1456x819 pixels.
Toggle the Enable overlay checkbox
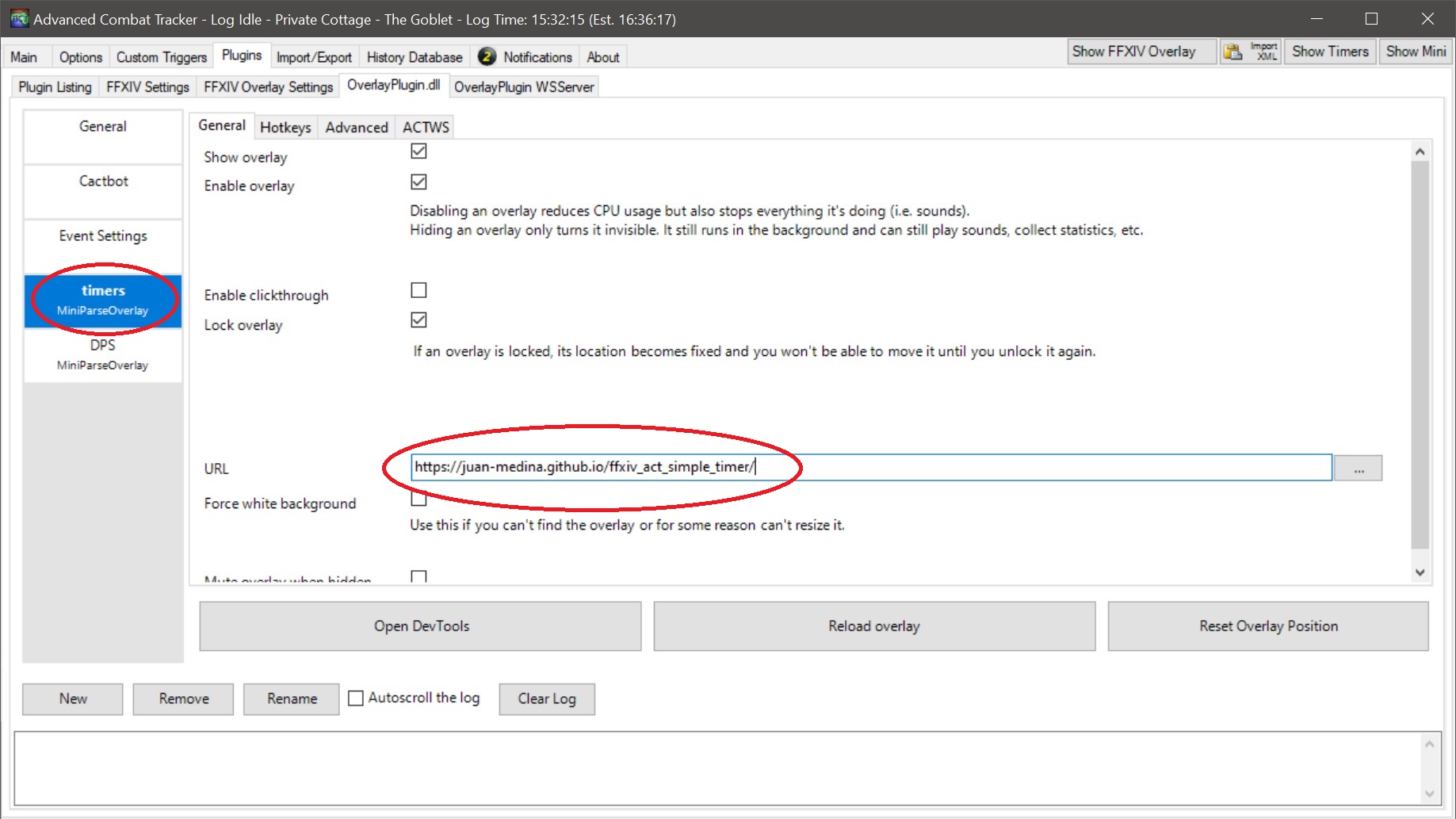point(418,182)
